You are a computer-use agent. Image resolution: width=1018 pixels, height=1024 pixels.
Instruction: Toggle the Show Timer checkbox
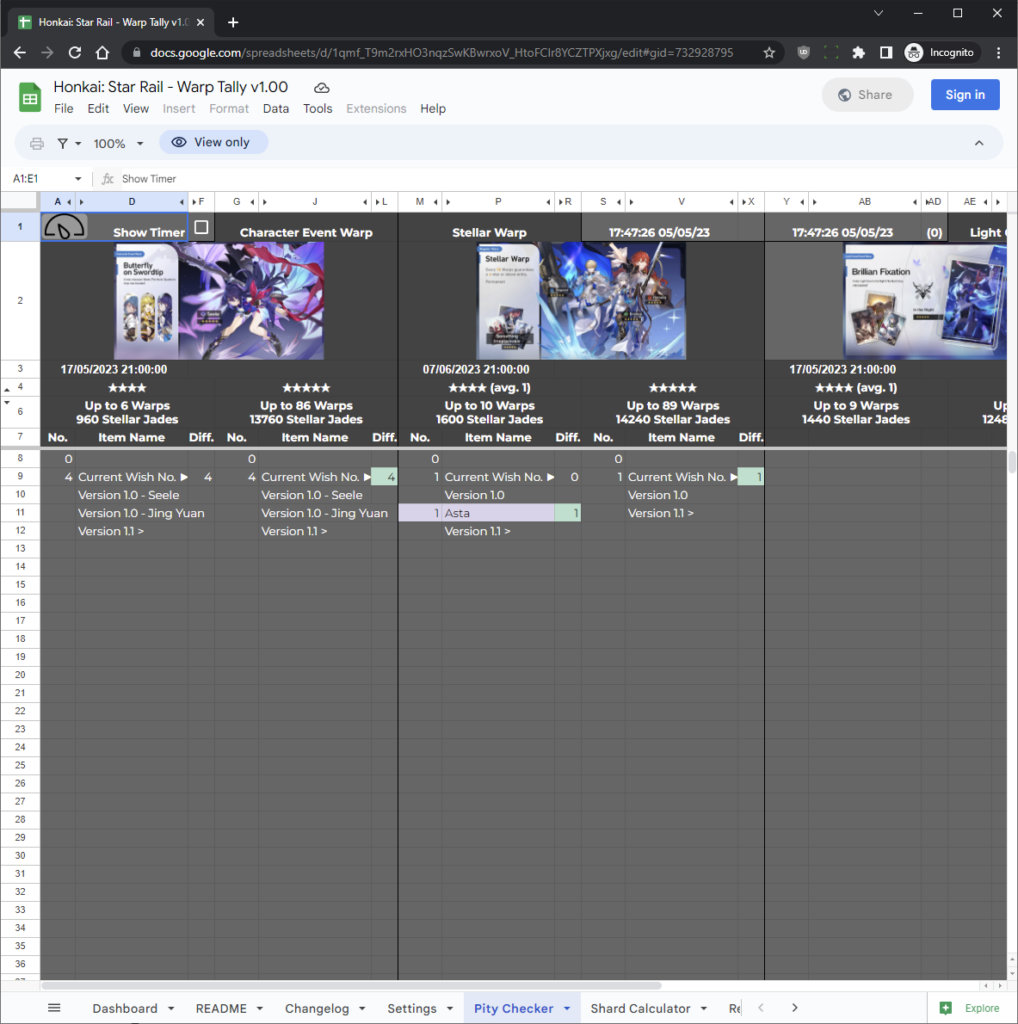point(202,228)
